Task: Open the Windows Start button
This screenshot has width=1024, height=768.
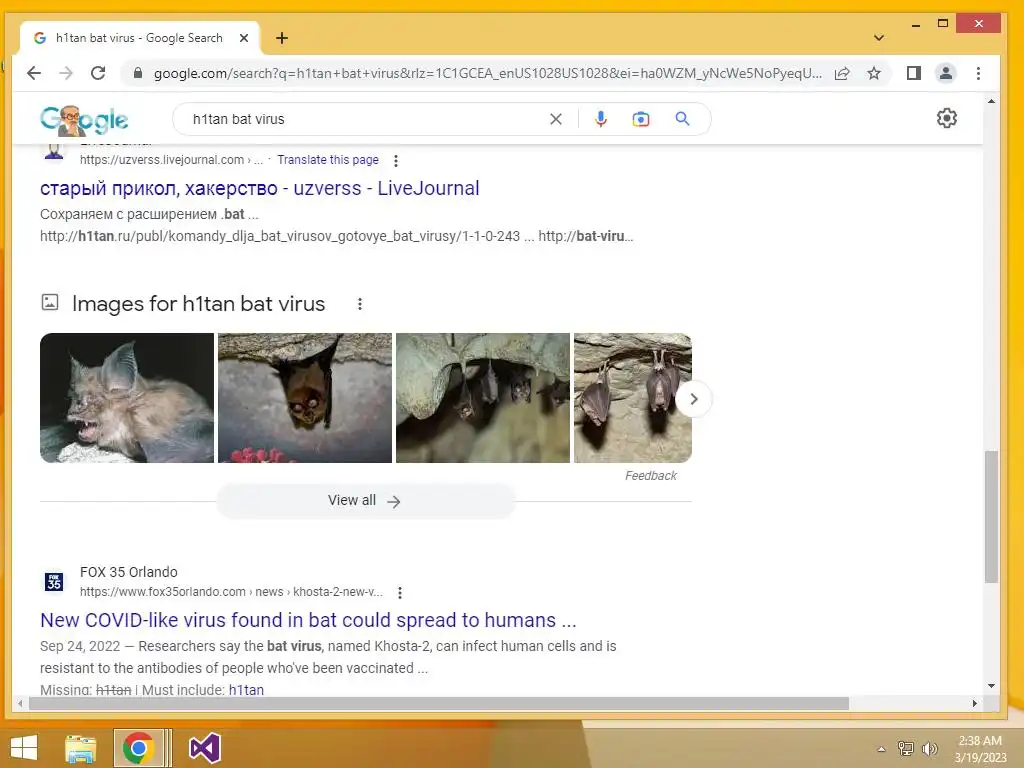Action: click(24, 748)
